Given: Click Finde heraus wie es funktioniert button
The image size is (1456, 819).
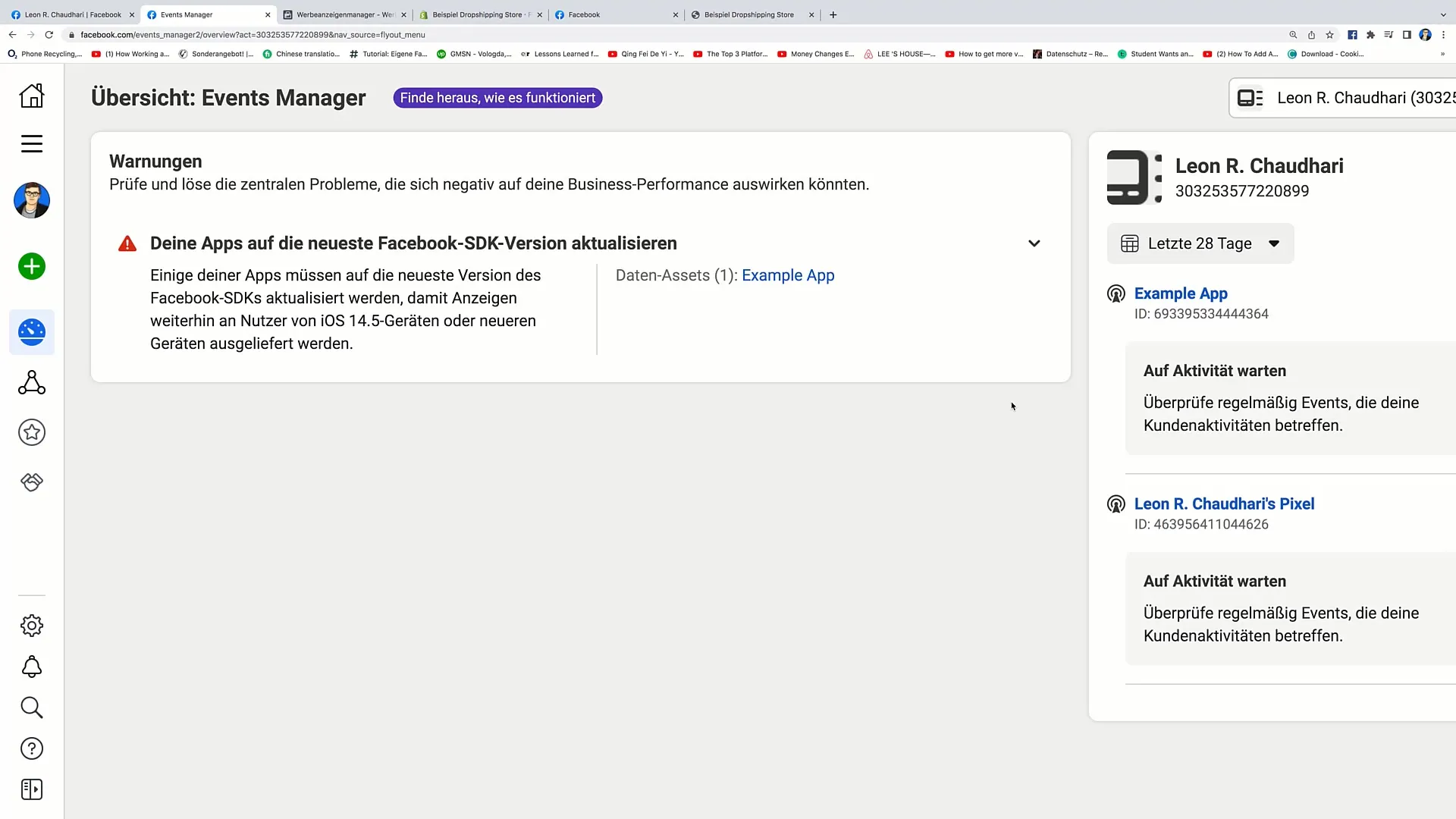Looking at the screenshot, I should point(497,97).
